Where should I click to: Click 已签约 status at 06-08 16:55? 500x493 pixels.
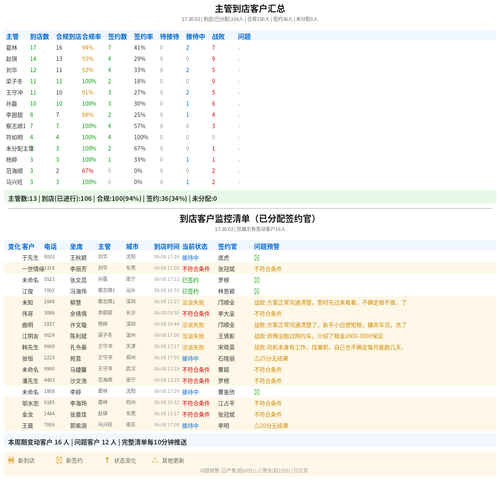[190, 291]
